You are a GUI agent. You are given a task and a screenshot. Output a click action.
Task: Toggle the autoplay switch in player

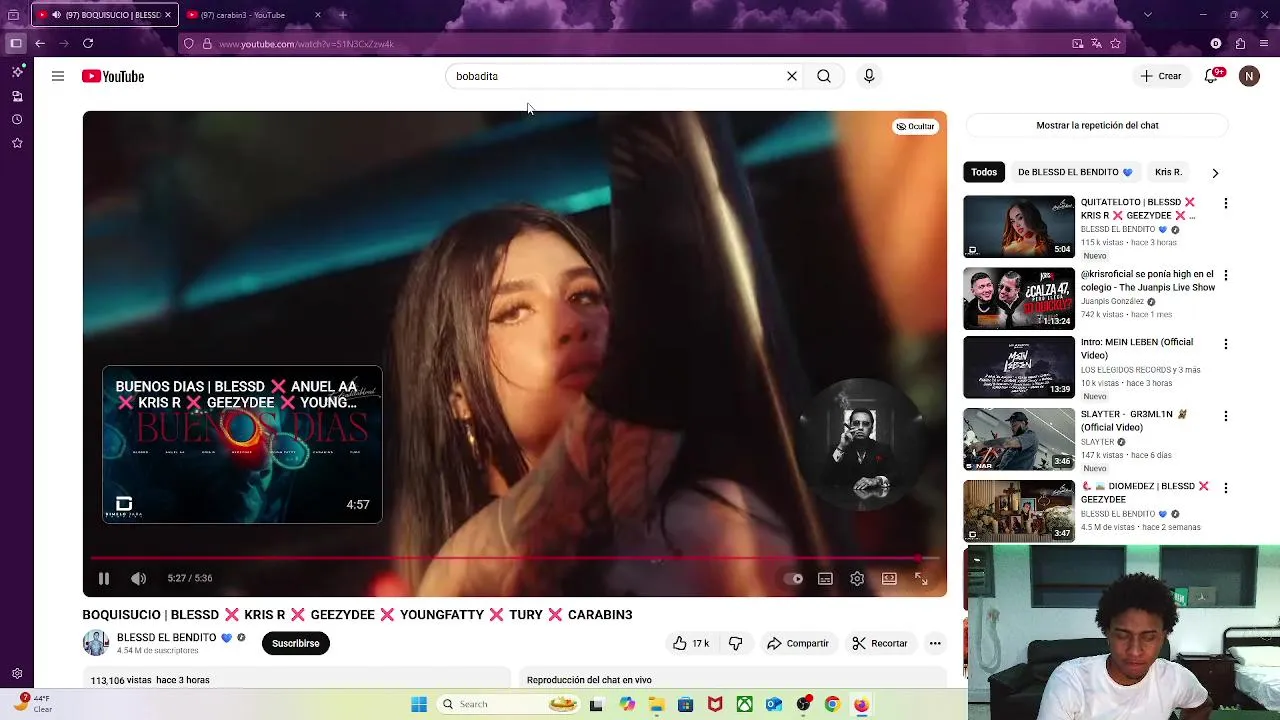click(x=793, y=578)
